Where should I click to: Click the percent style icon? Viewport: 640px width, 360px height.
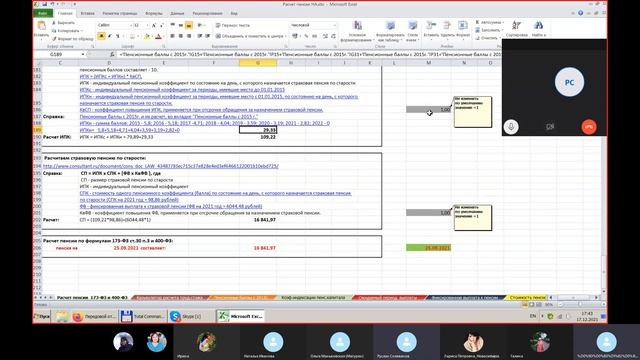click(306, 36)
